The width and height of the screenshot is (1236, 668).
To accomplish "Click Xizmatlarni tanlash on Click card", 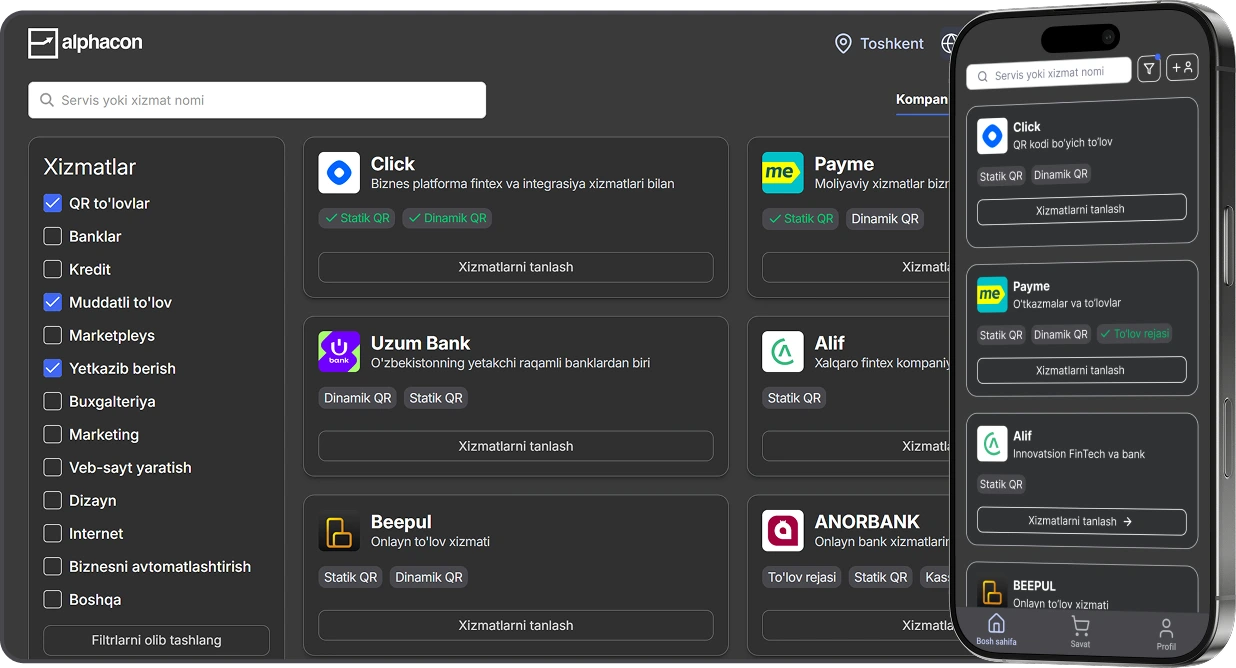I will tap(516, 267).
